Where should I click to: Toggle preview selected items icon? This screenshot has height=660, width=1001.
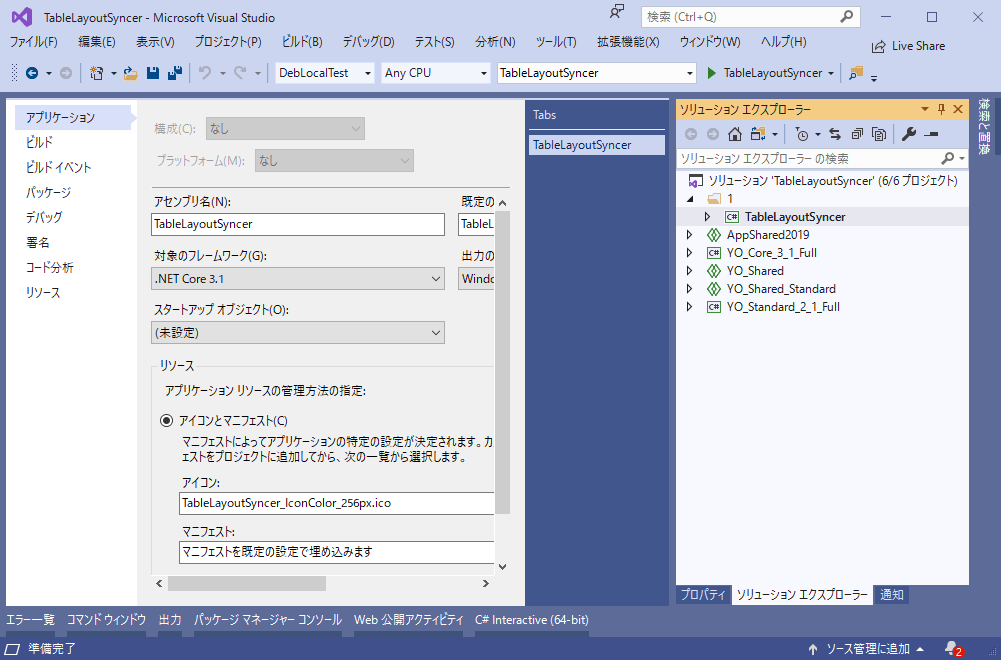tap(931, 134)
